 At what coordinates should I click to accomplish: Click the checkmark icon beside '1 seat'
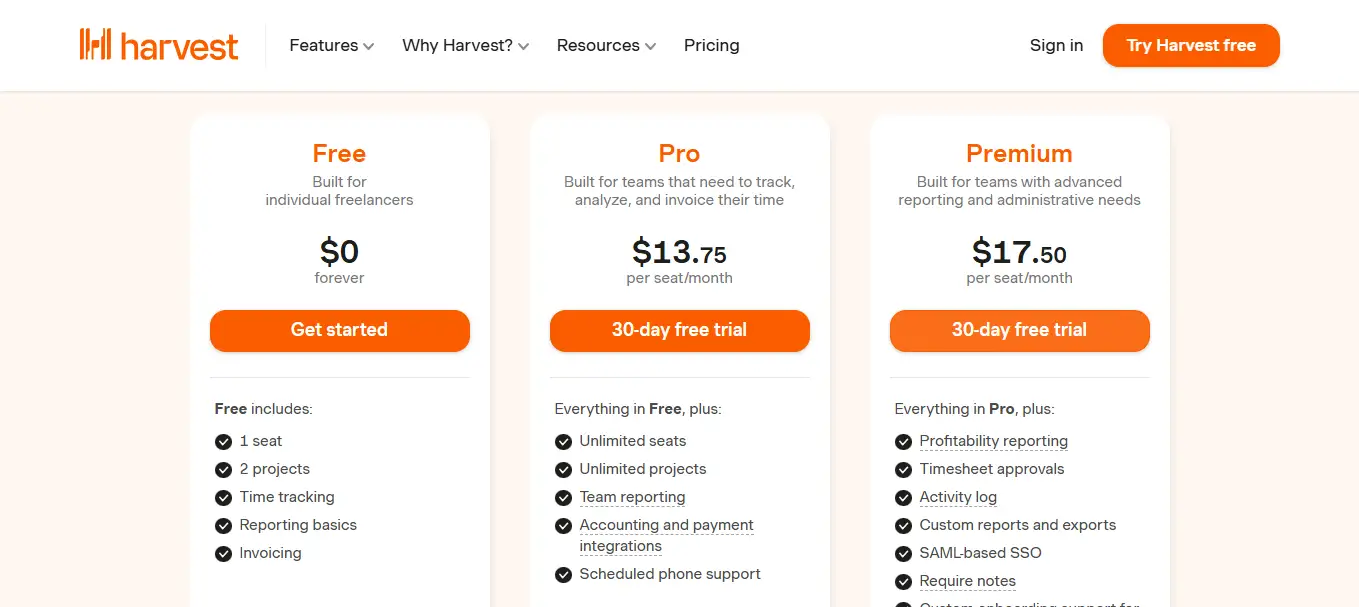tap(223, 441)
